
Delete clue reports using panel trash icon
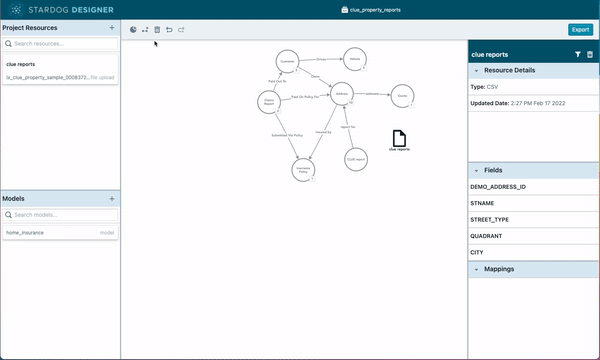click(590, 54)
